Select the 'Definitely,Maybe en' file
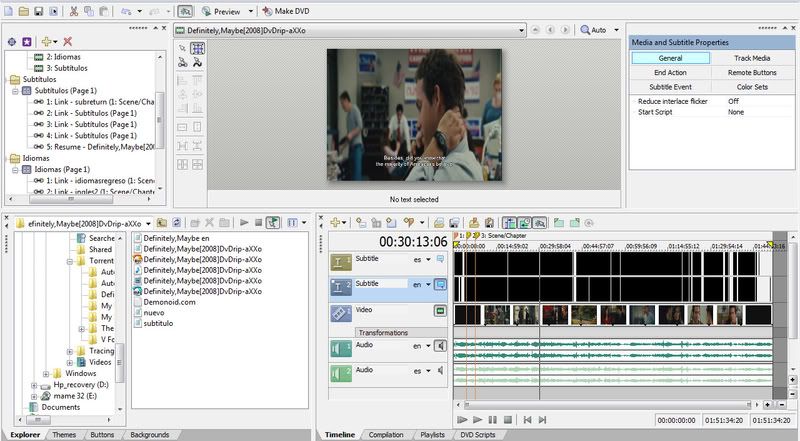Screen dimensions: 800x441 point(171,238)
